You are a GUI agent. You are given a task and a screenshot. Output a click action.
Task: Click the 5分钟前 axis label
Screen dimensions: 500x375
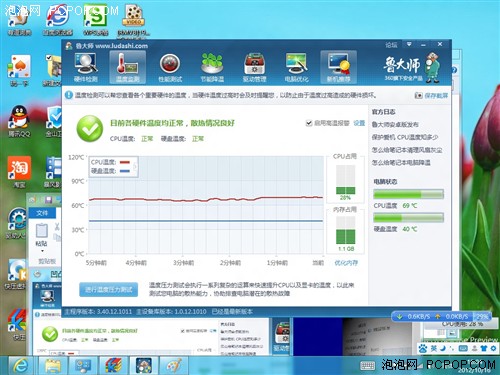(96, 263)
